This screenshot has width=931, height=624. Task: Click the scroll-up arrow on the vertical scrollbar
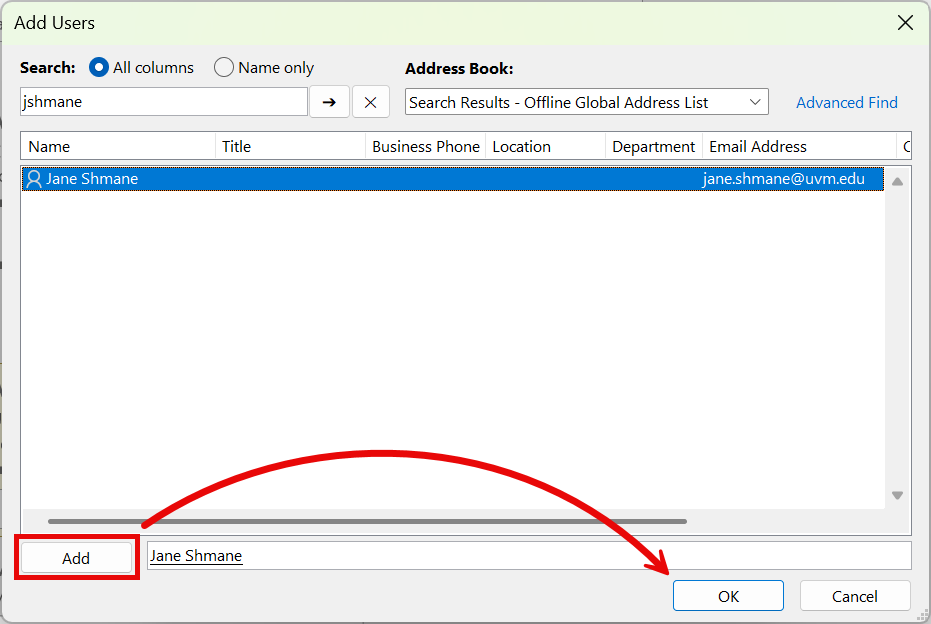tap(897, 179)
